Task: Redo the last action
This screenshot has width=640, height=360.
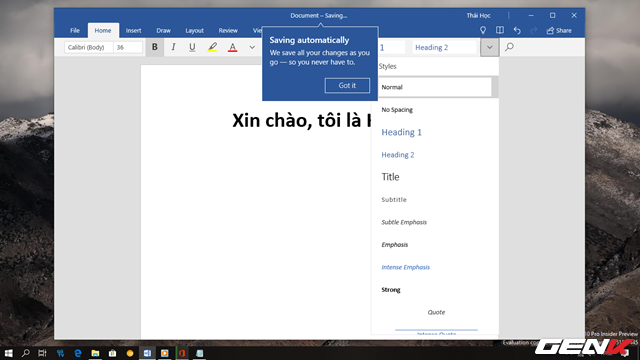Action: click(x=533, y=30)
